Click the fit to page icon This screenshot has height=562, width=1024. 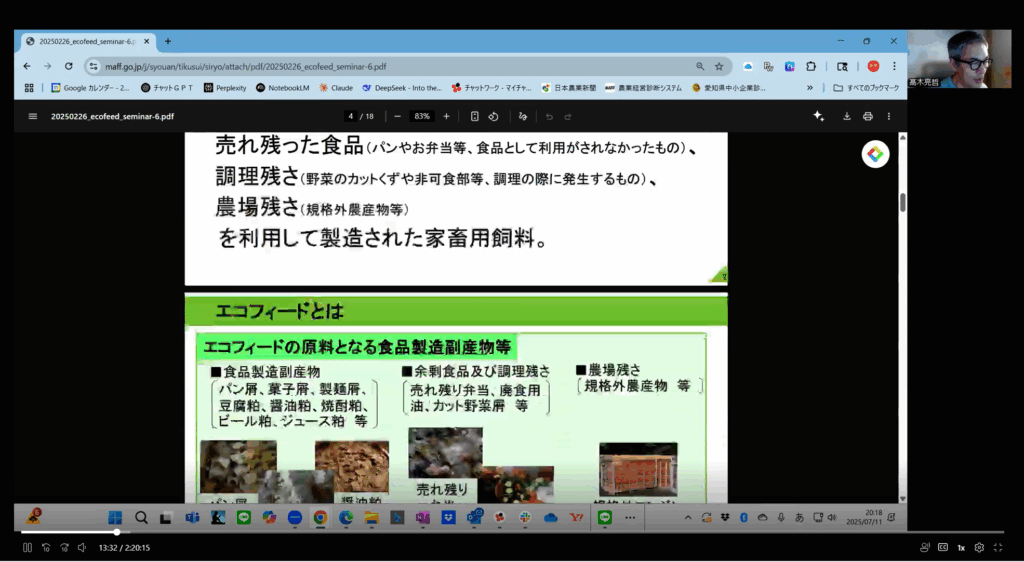(x=475, y=117)
